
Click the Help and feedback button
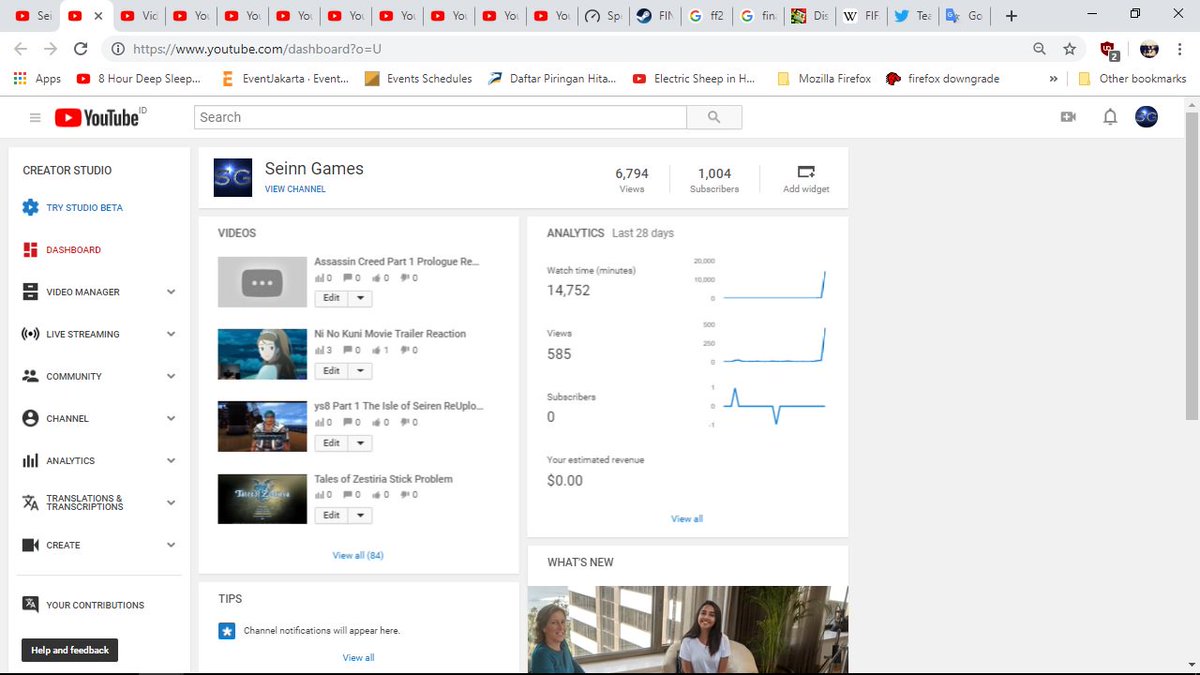click(x=70, y=650)
